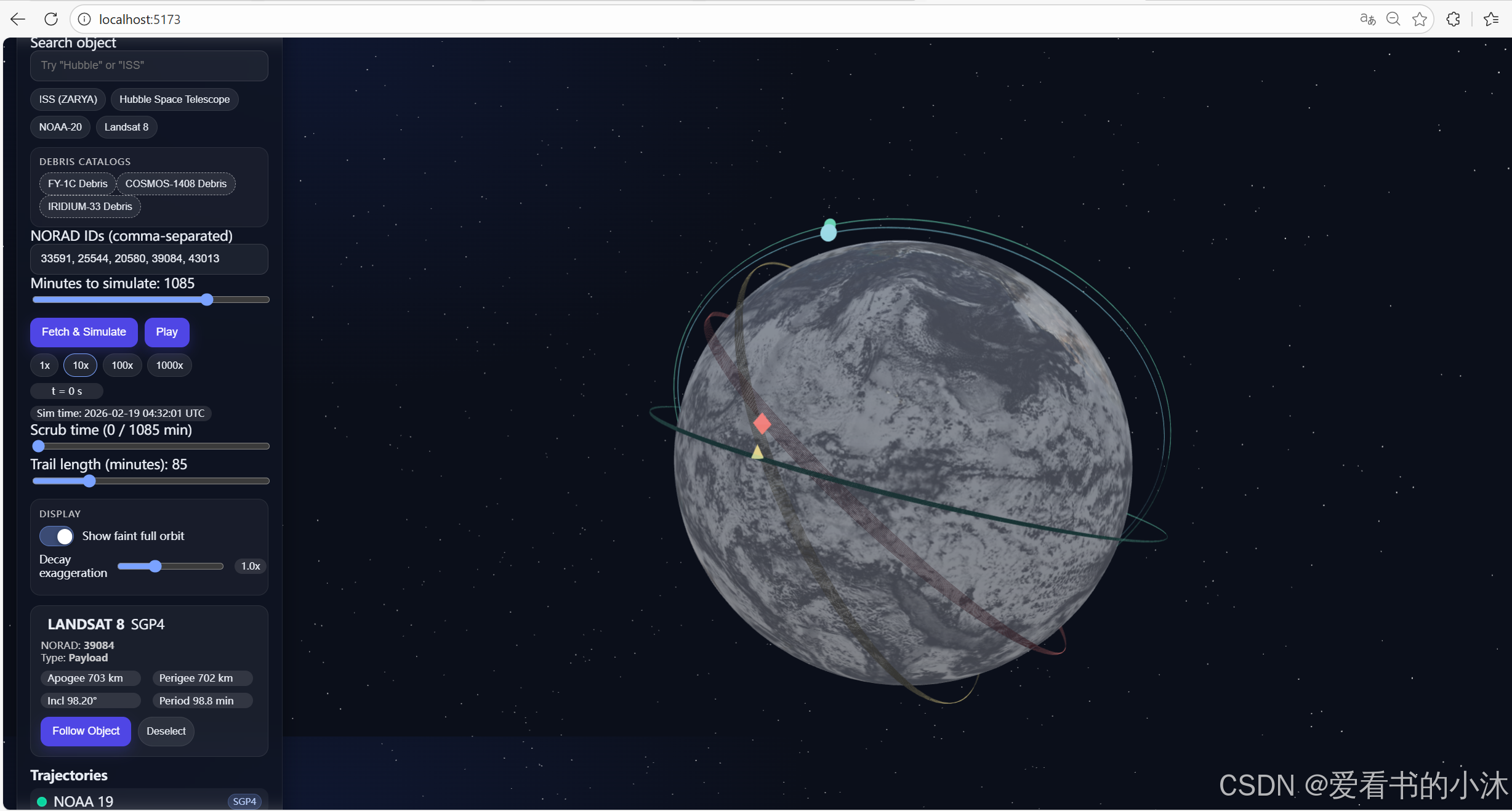
Task: Select NOAA 19 in the Trajectories list
Action: pyautogui.click(x=84, y=801)
